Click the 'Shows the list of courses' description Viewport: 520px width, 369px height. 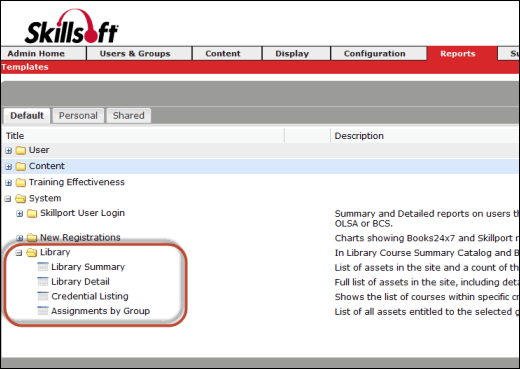427,297
